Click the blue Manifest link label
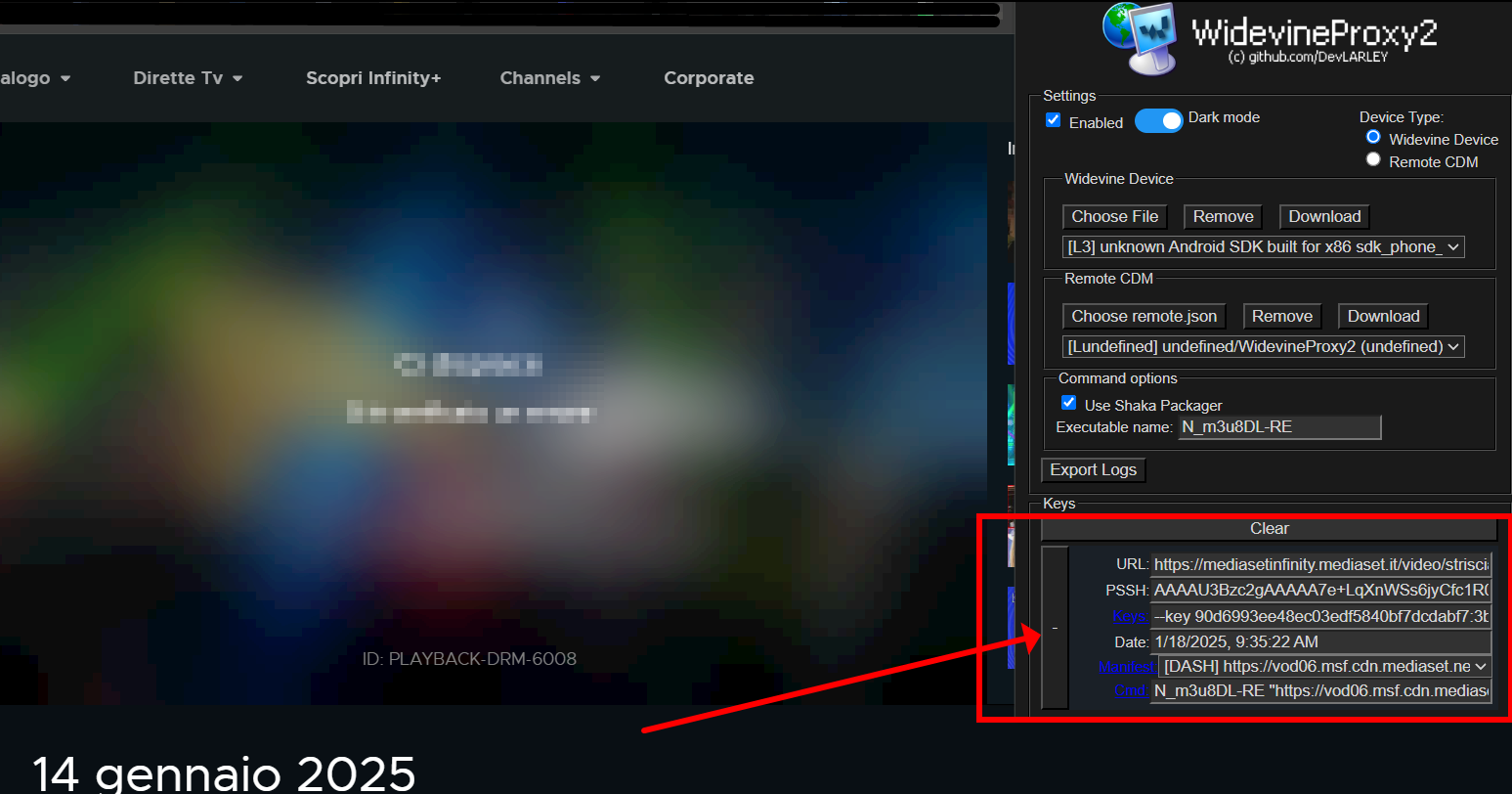This screenshot has width=1512, height=794. point(1127,667)
